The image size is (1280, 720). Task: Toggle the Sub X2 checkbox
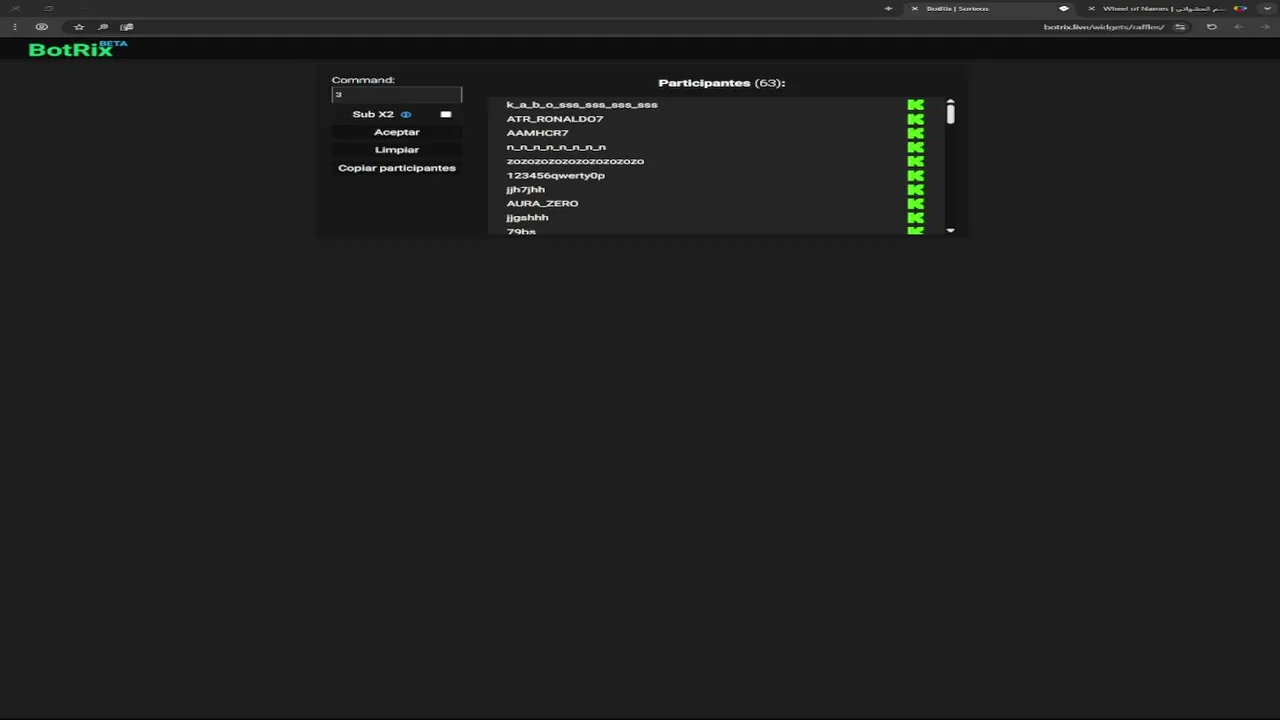(446, 114)
